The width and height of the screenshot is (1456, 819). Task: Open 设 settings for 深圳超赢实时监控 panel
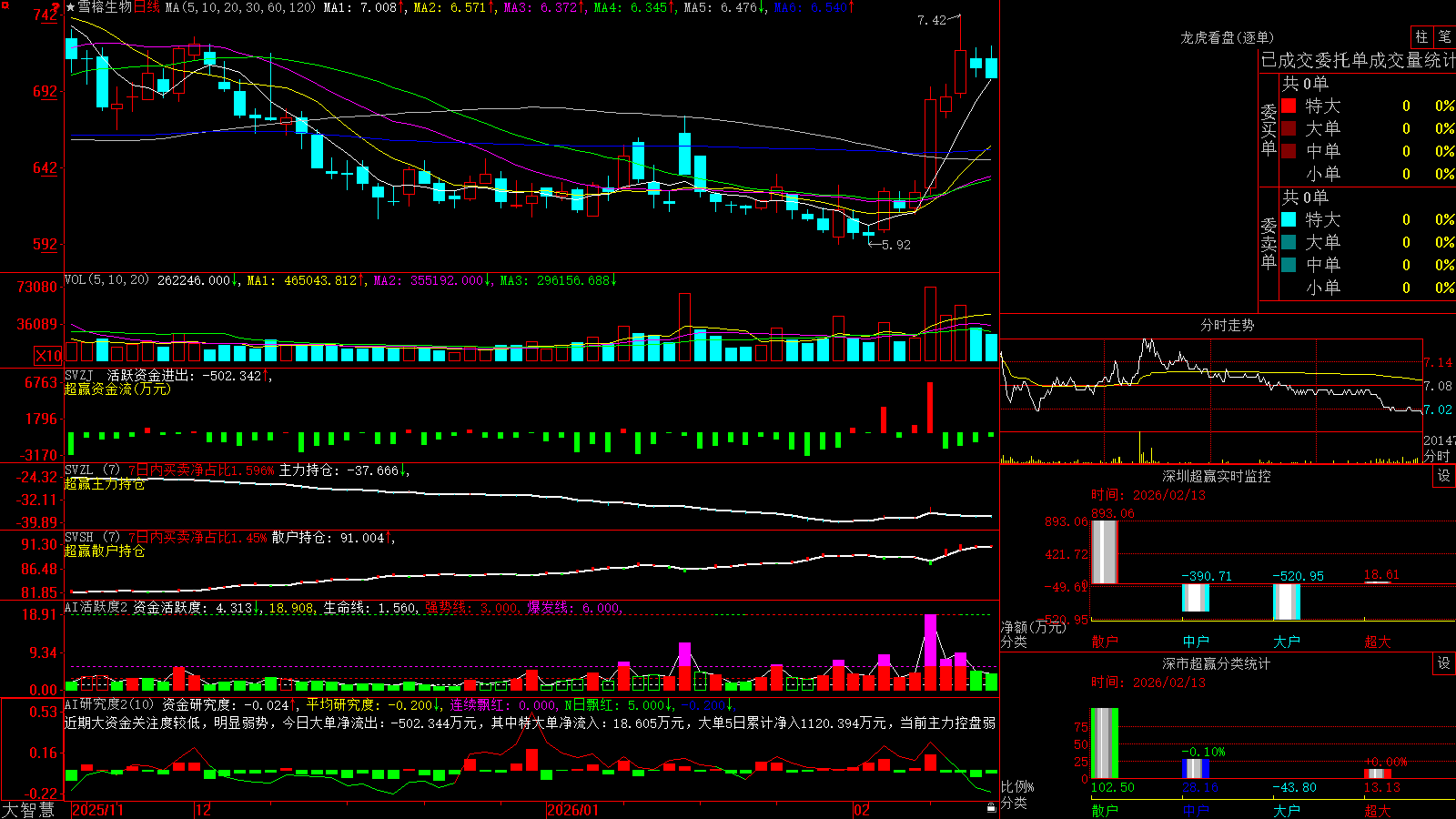click(1444, 476)
